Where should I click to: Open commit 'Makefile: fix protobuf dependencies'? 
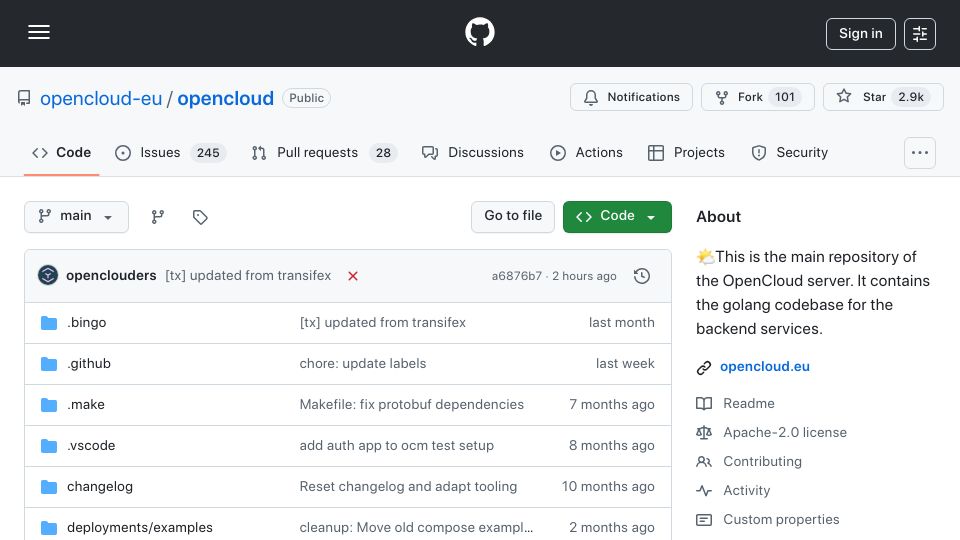pyautogui.click(x=411, y=405)
